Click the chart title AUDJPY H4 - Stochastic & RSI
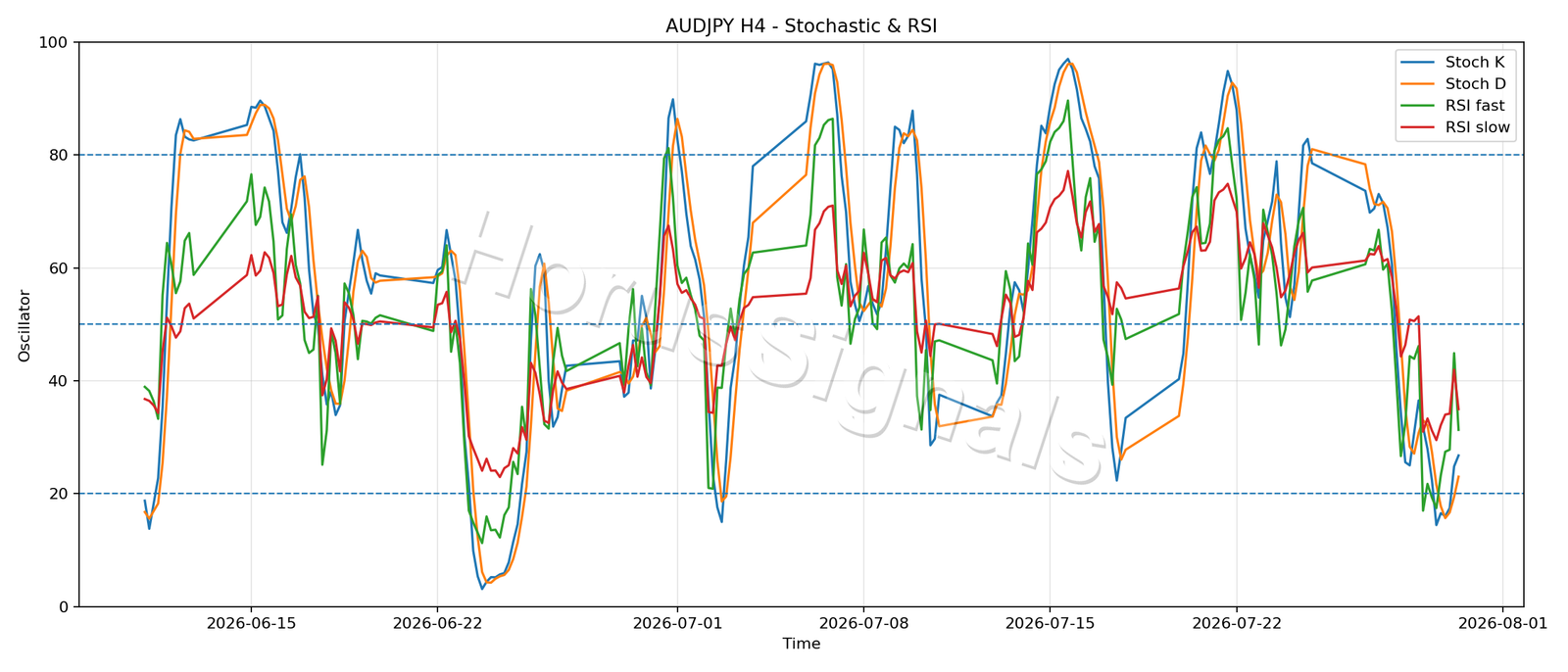 [x=801, y=26]
